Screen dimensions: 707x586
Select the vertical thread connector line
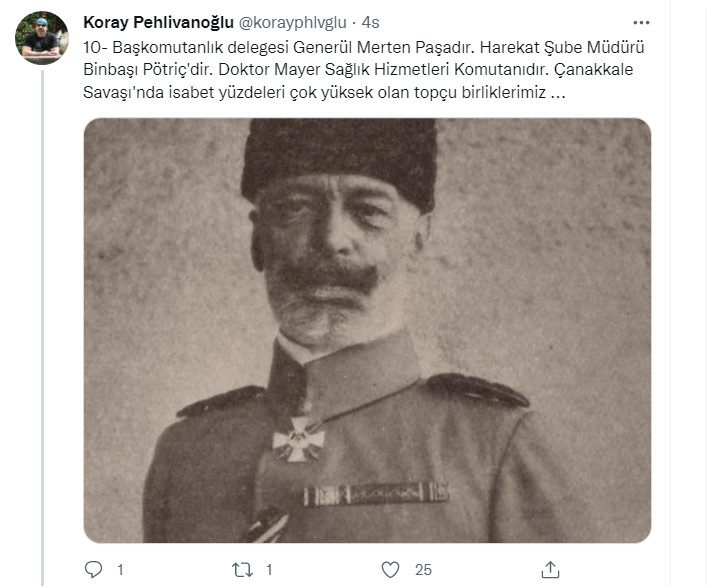tap(43, 328)
